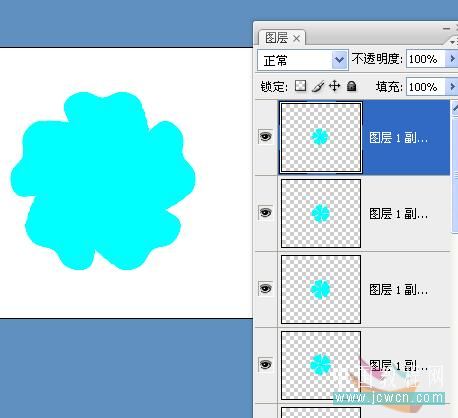This screenshot has height=418, width=458.
Task: Switch to the 图层 panel tab
Action: click(x=276, y=38)
